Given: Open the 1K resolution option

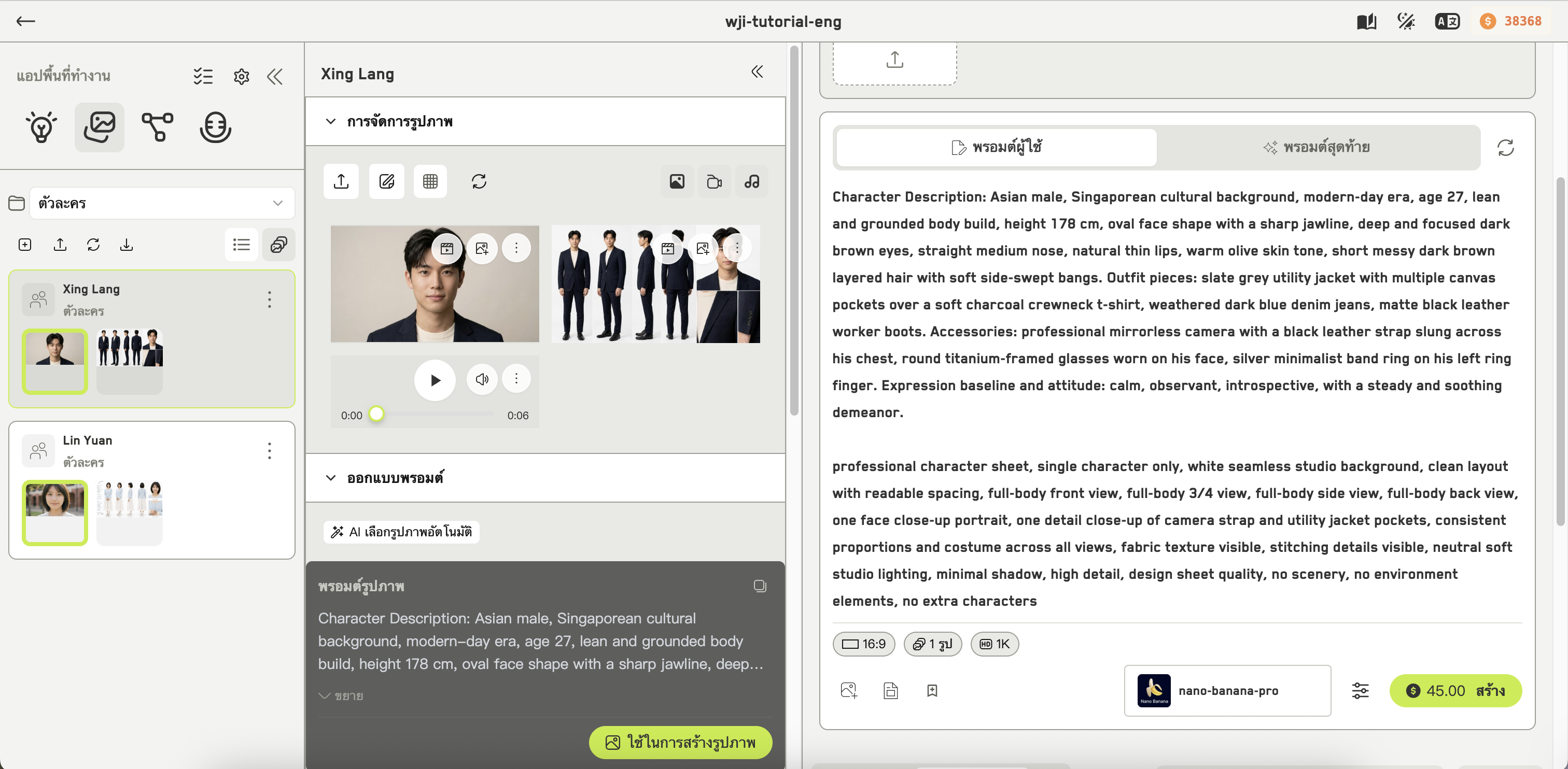Looking at the screenshot, I should click(x=995, y=644).
